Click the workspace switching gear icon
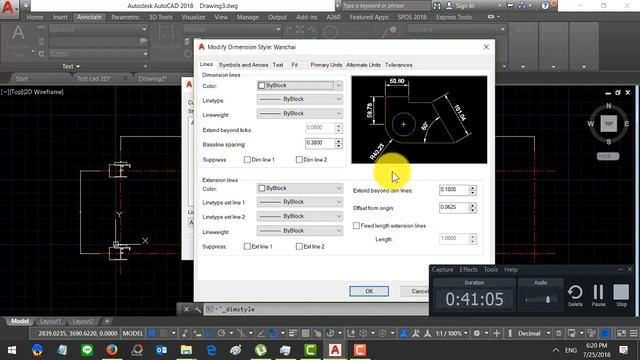 coord(476,333)
